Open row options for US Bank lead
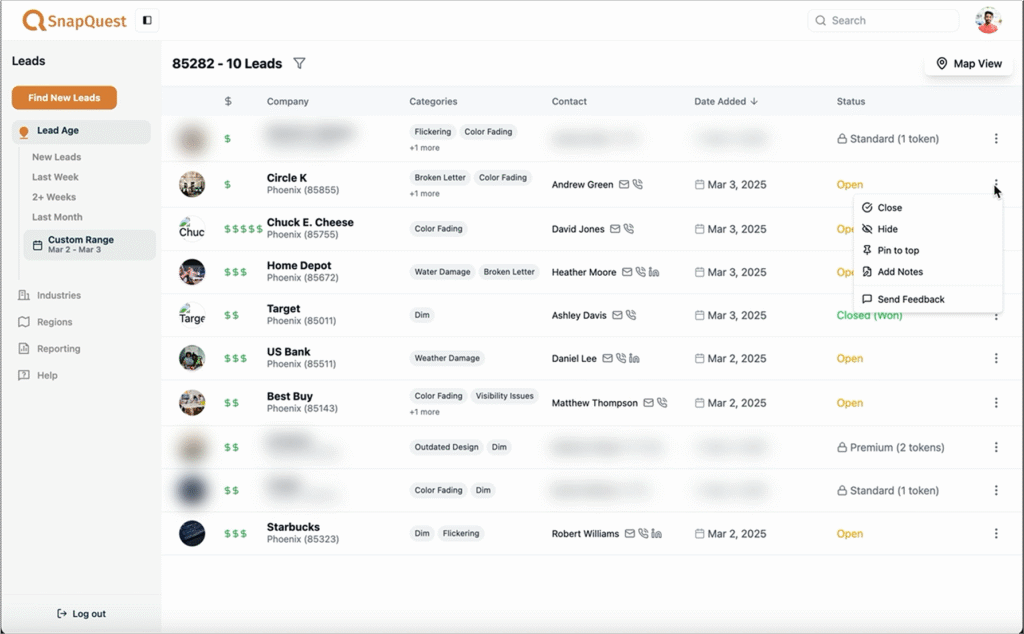 [996, 358]
